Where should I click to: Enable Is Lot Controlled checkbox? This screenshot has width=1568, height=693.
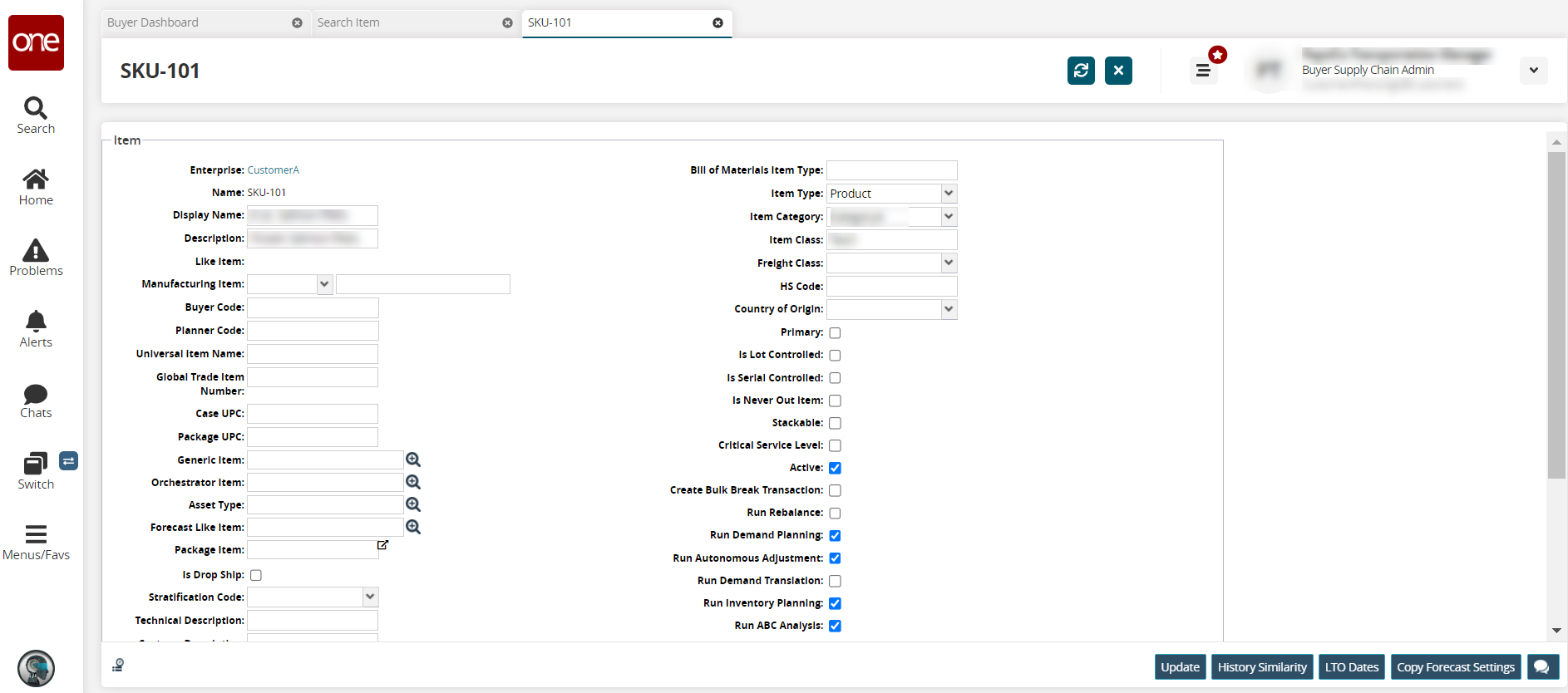(x=835, y=356)
